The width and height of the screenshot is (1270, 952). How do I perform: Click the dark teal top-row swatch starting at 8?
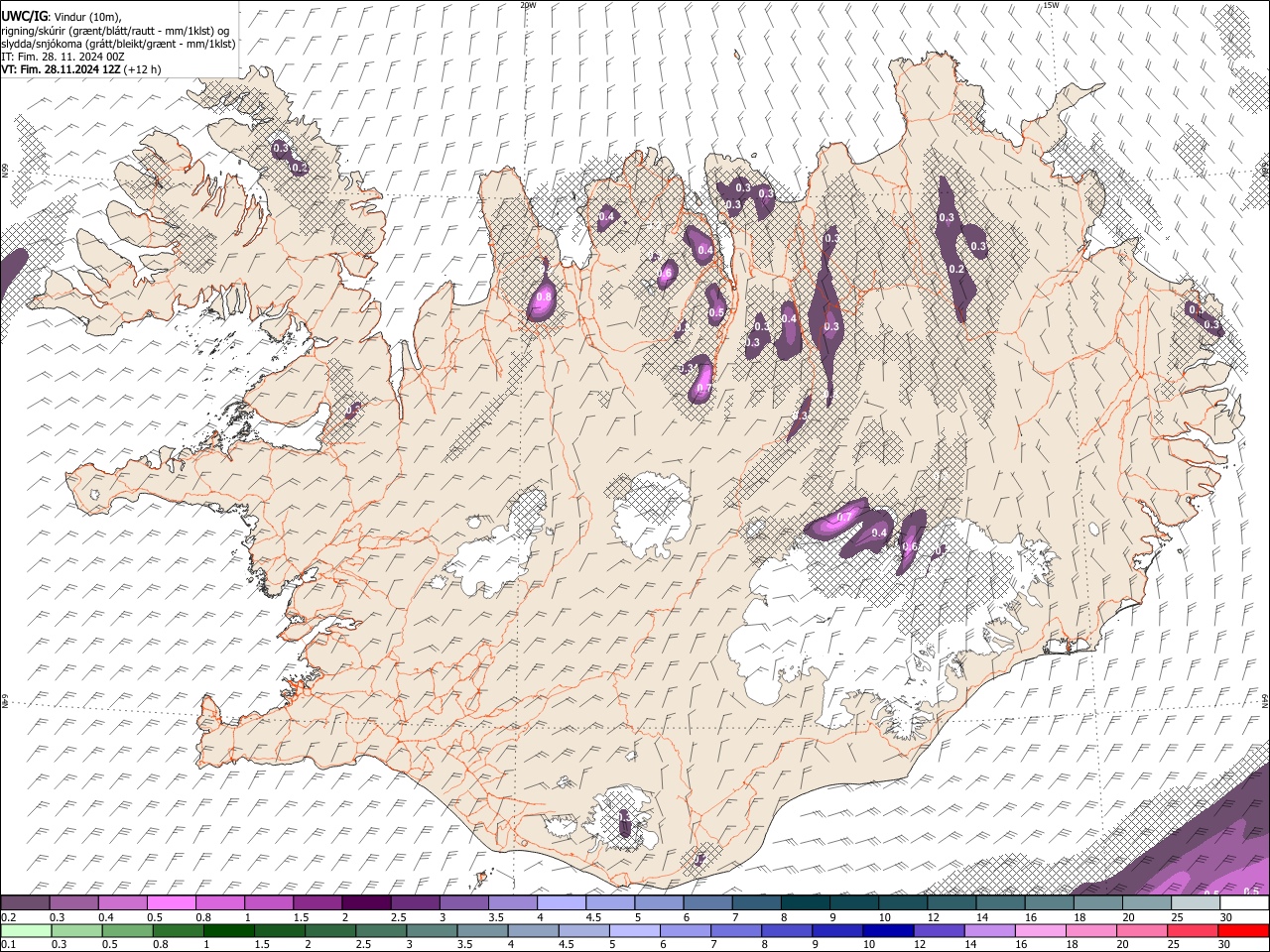pos(805,902)
